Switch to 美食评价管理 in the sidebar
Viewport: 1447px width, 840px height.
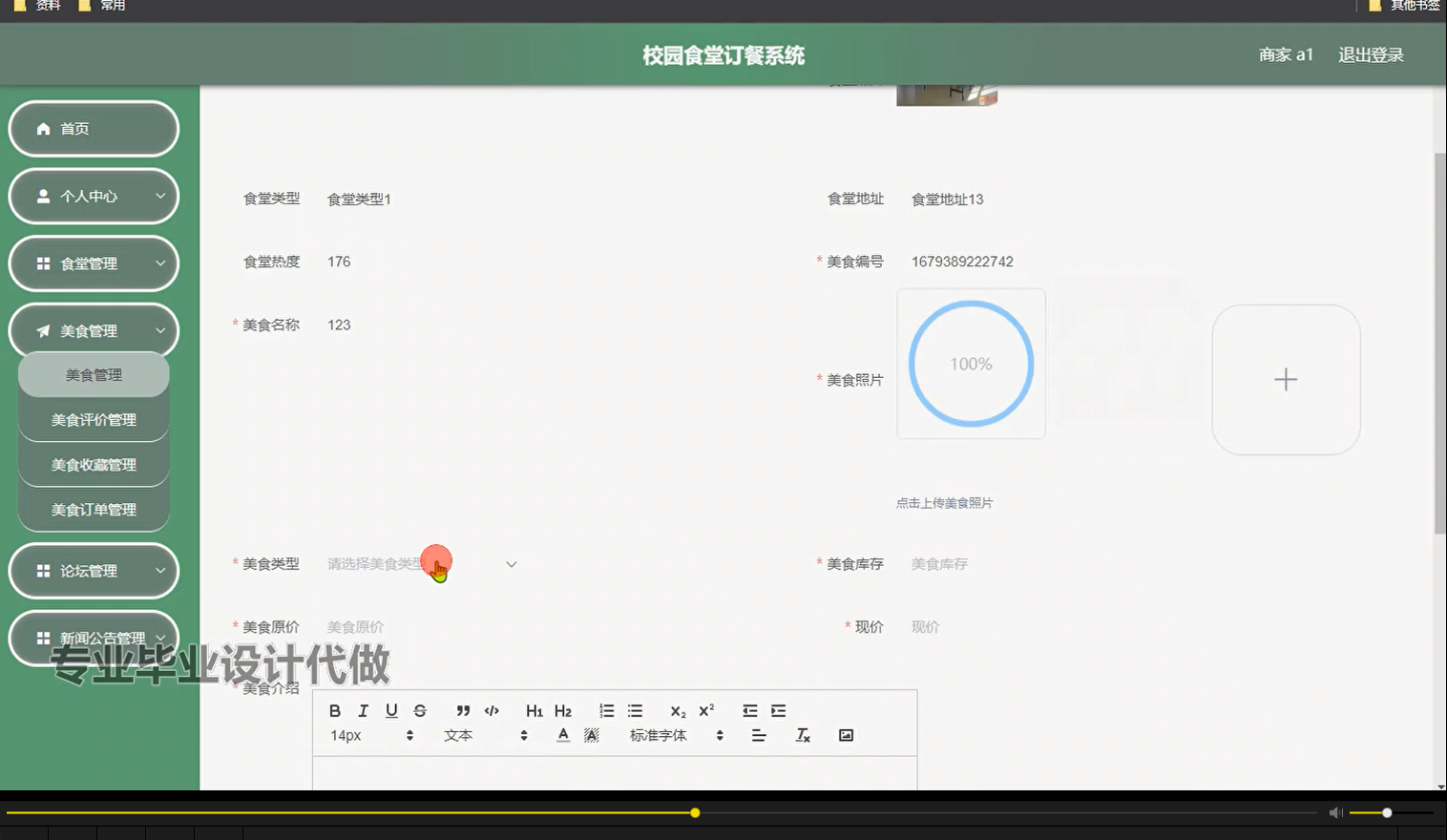click(x=94, y=419)
